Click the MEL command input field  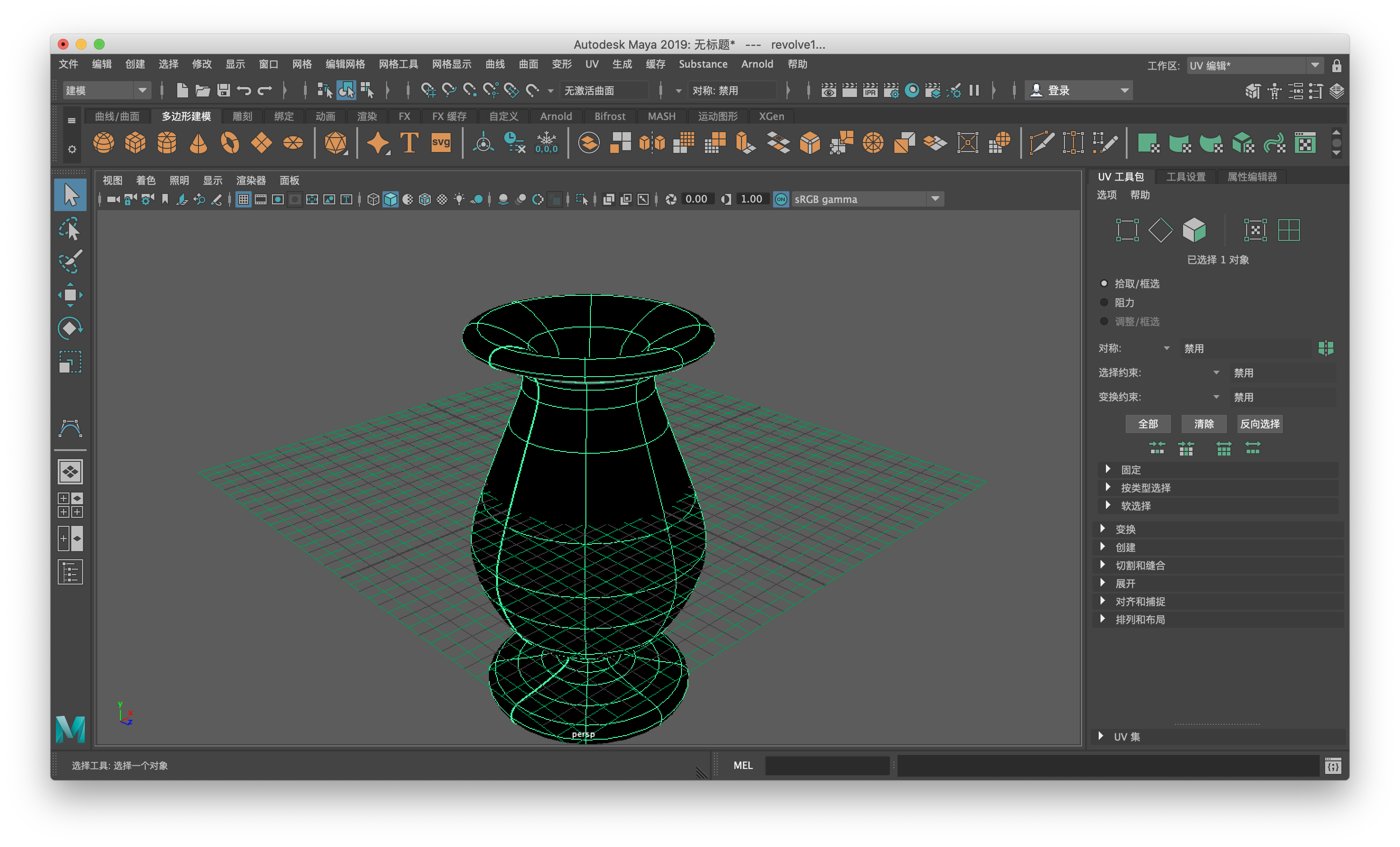coord(827,766)
